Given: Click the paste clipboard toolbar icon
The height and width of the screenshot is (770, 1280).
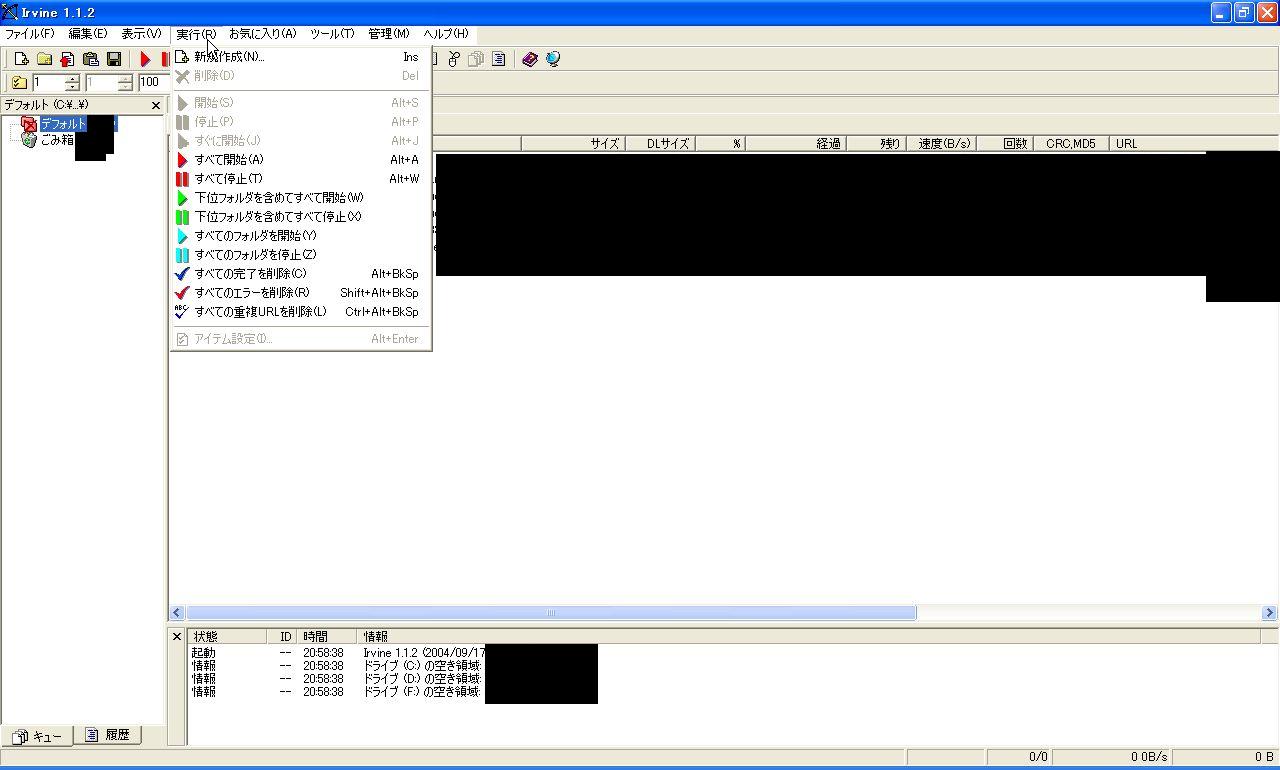Looking at the screenshot, I should [x=90, y=60].
